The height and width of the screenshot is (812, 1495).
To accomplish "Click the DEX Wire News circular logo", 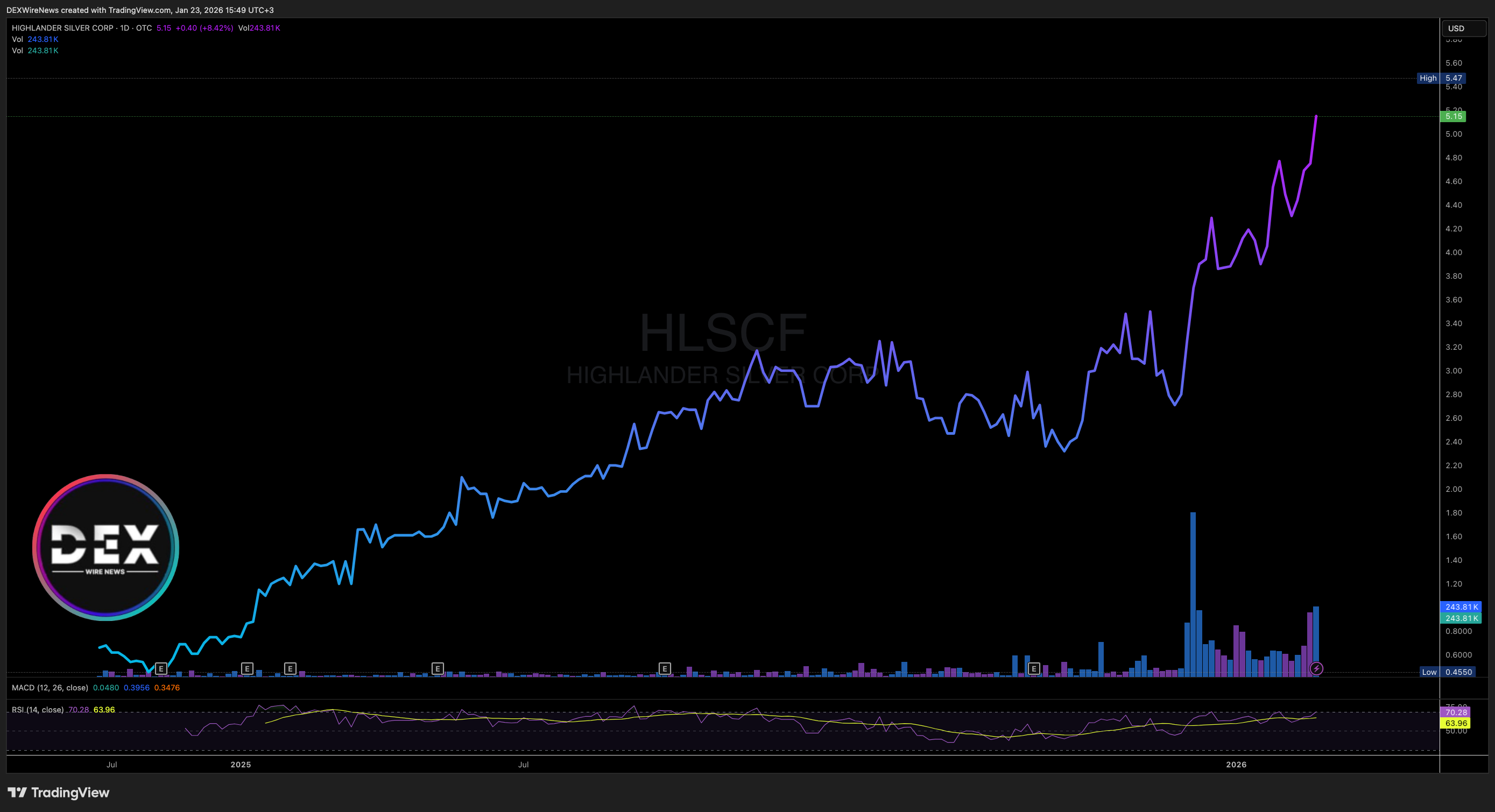I will pyautogui.click(x=105, y=547).
